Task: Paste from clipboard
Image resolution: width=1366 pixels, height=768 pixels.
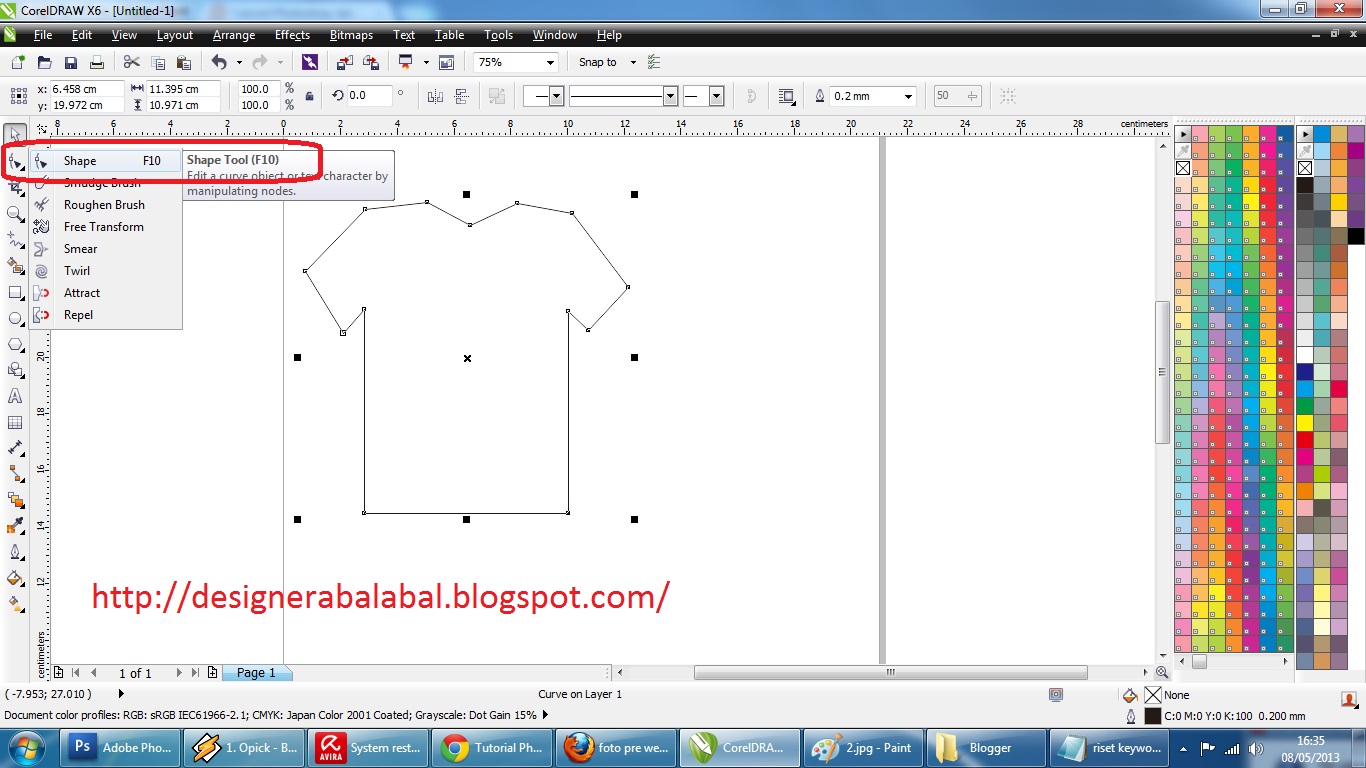Action: pyautogui.click(x=183, y=62)
